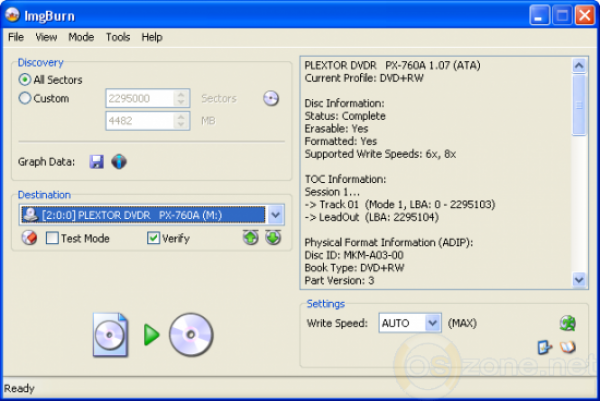Click the 'Book Type: DVD+RW' line
The height and width of the screenshot is (401, 600).
(x=354, y=267)
